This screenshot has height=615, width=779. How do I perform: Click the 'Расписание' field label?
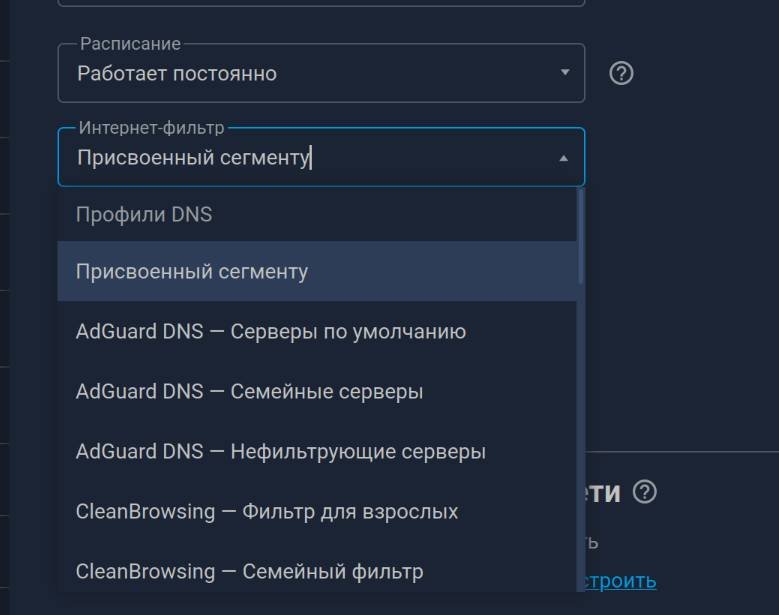[x=130, y=44]
